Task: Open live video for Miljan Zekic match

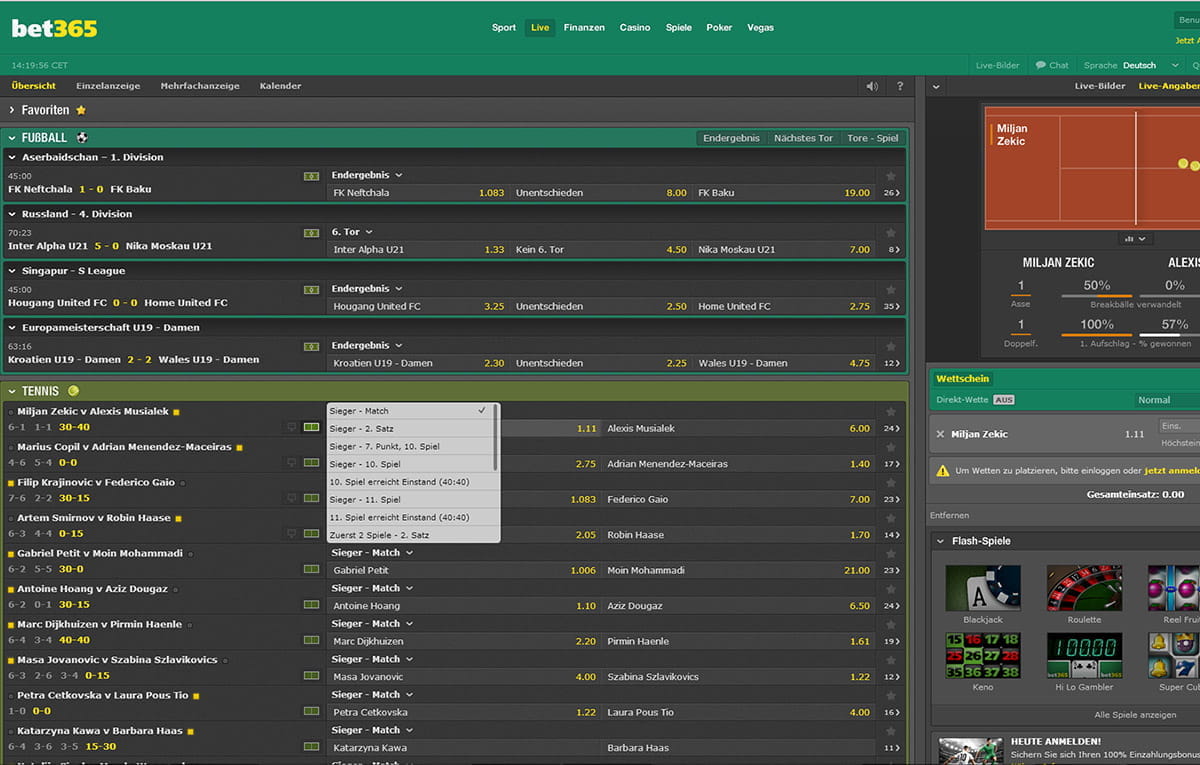Action: coord(292,427)
